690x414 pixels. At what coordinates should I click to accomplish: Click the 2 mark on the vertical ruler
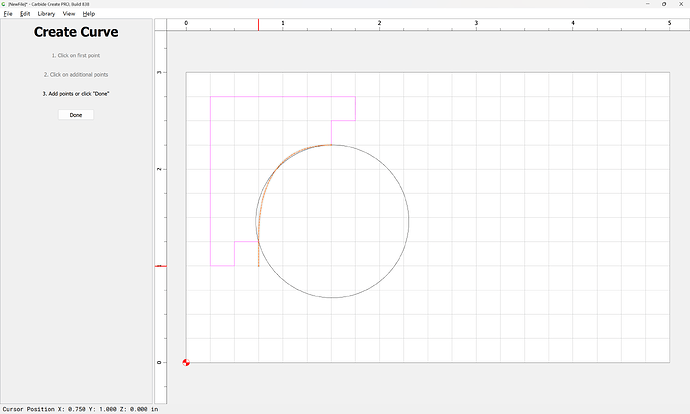pos(159,169)
